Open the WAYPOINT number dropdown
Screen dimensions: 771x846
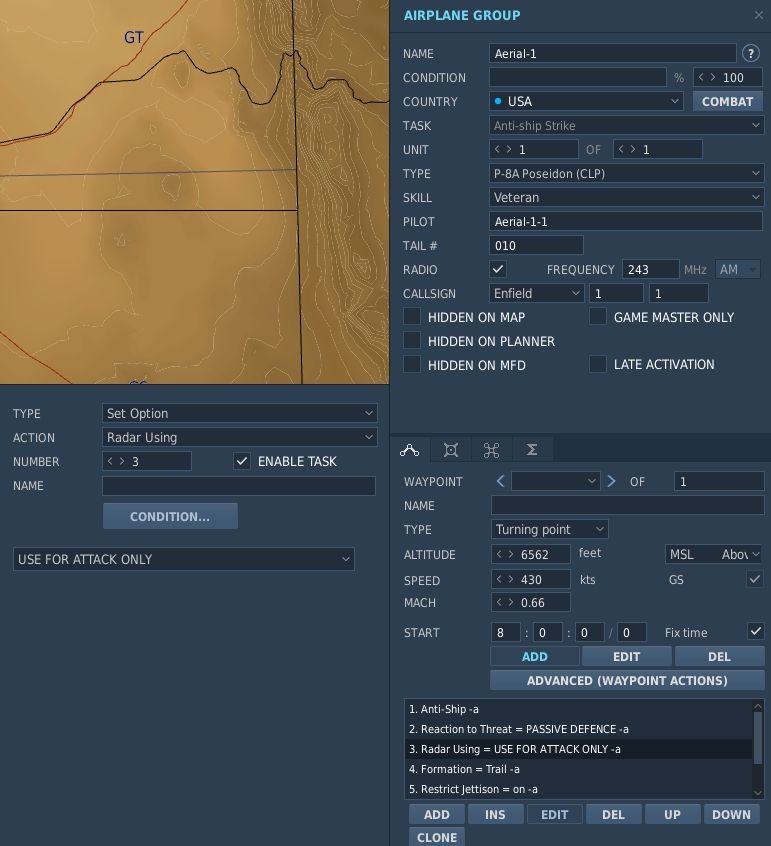556,481
